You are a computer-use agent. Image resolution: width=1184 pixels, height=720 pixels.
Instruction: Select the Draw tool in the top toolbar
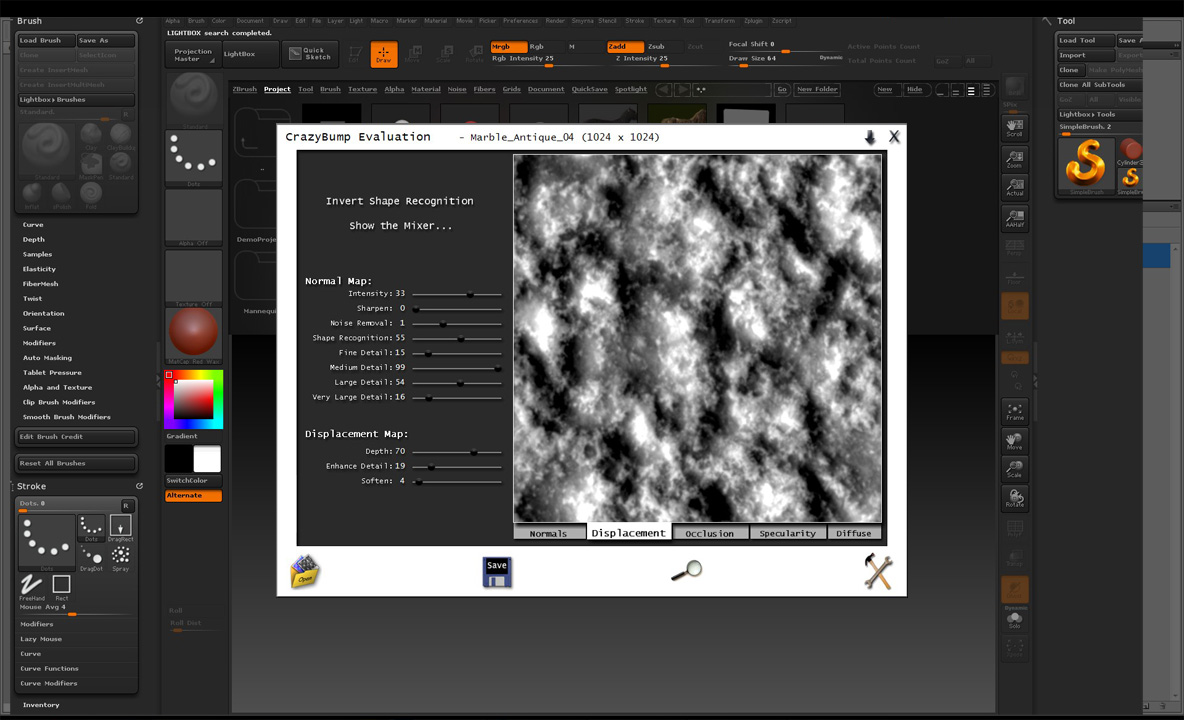[x=384, y=54]
